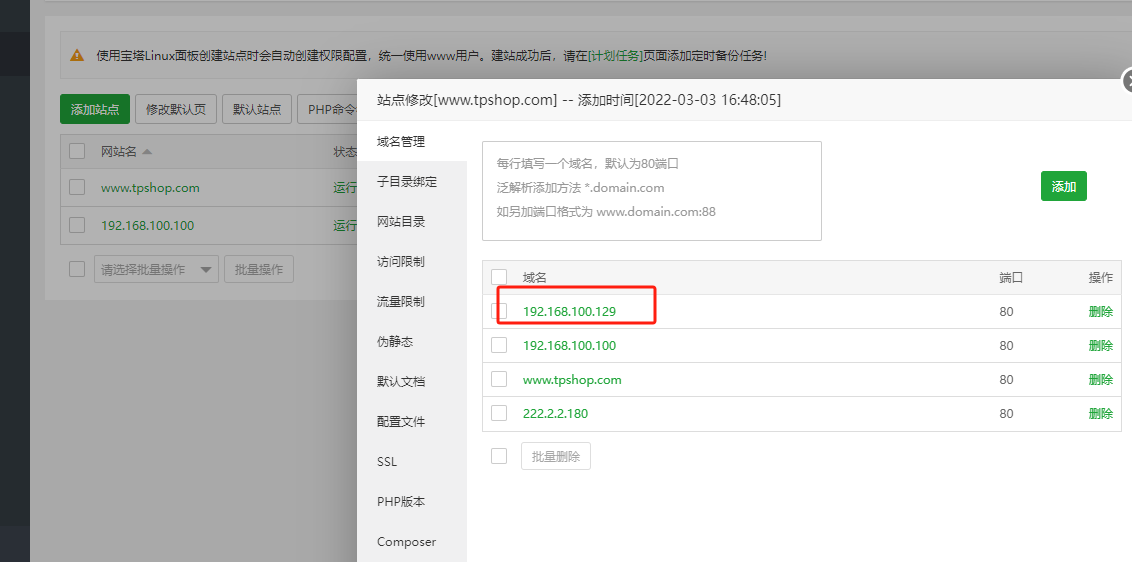
Task: Go to the PHP版本 tab
Action: tap(400, 502)
